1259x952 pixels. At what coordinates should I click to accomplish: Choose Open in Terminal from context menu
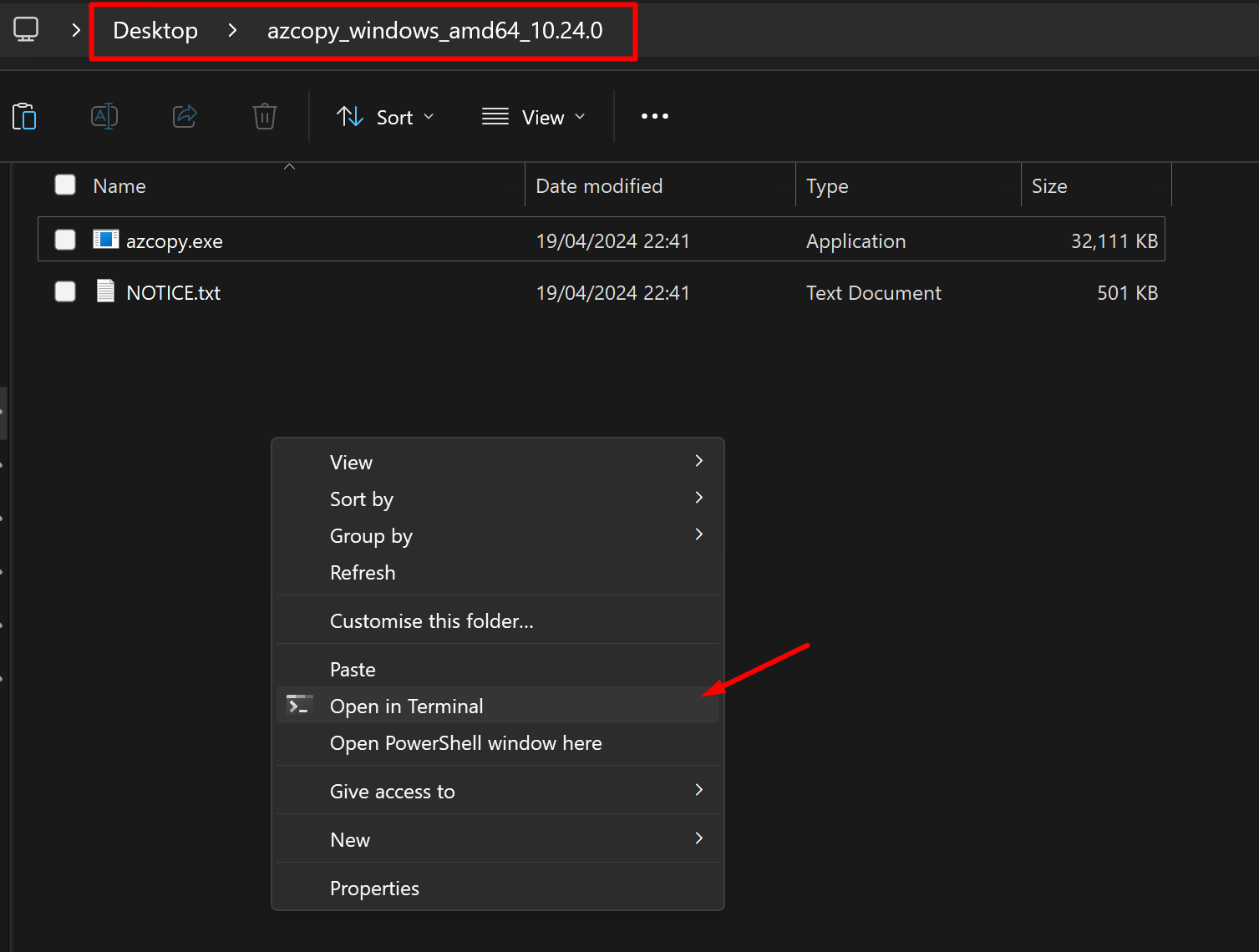tap(407, 706)
